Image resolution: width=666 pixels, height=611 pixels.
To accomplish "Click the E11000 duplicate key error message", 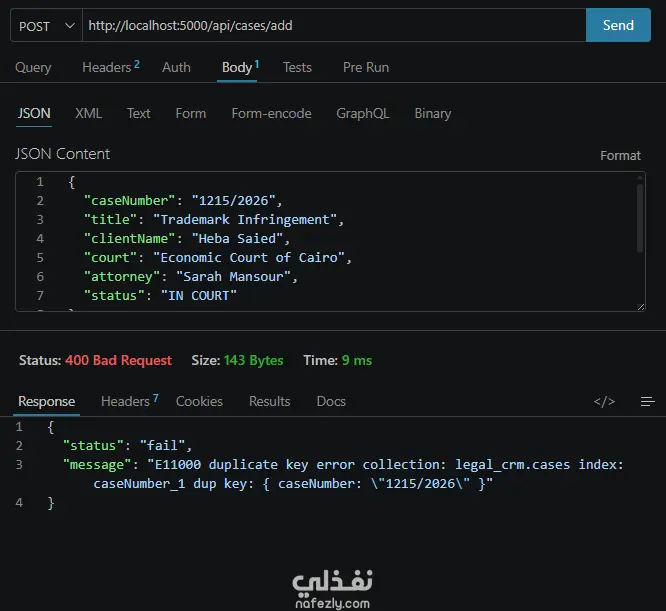I will (343, 474).
